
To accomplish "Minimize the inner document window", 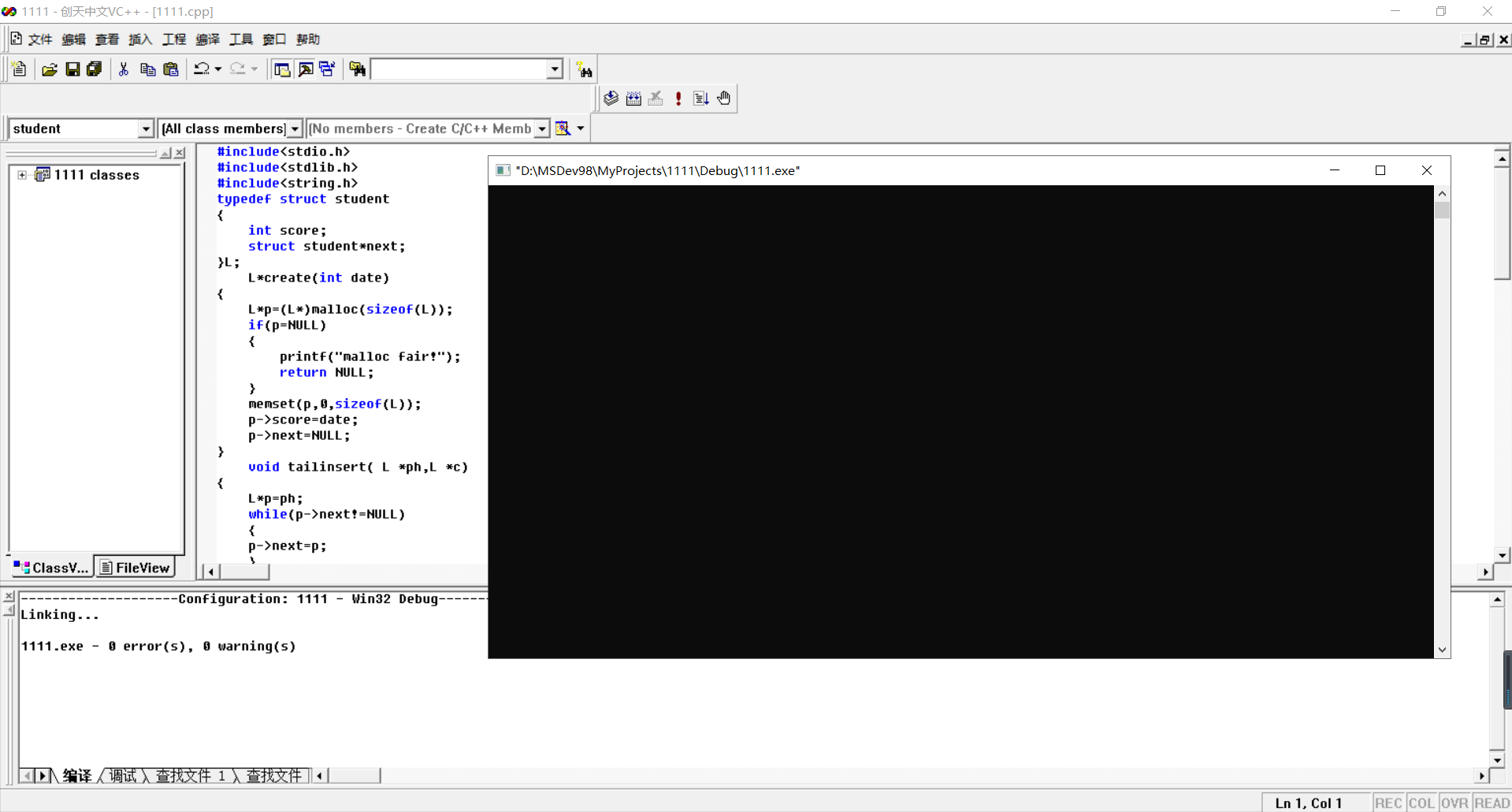I will coord(1468,39).
